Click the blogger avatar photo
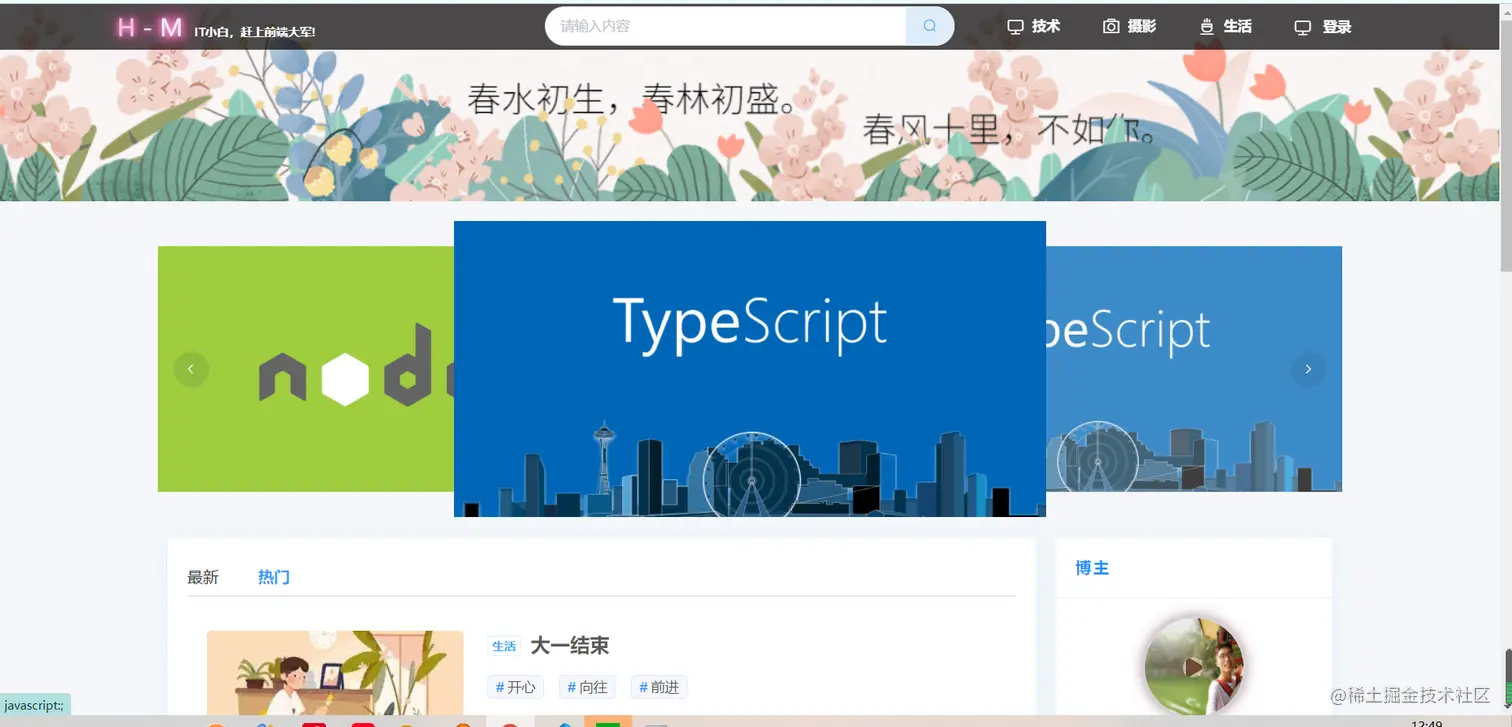This screenshot has height=727, width=1512. [1194, 665]
